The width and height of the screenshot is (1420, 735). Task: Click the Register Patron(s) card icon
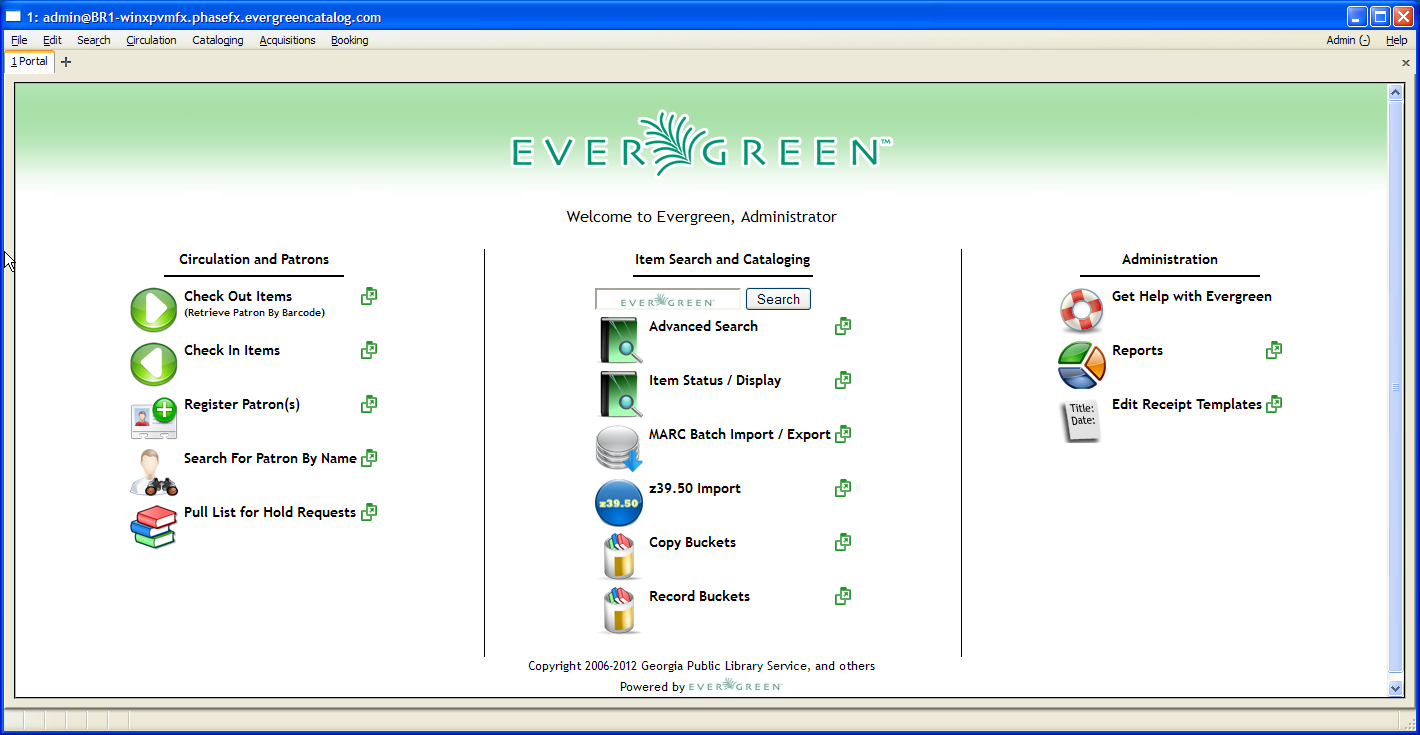154,418
